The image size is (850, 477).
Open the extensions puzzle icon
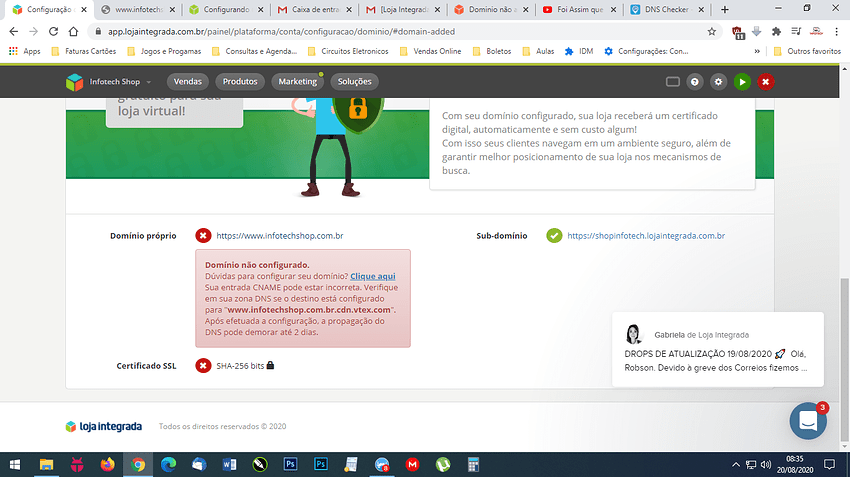tap(776, 31)
